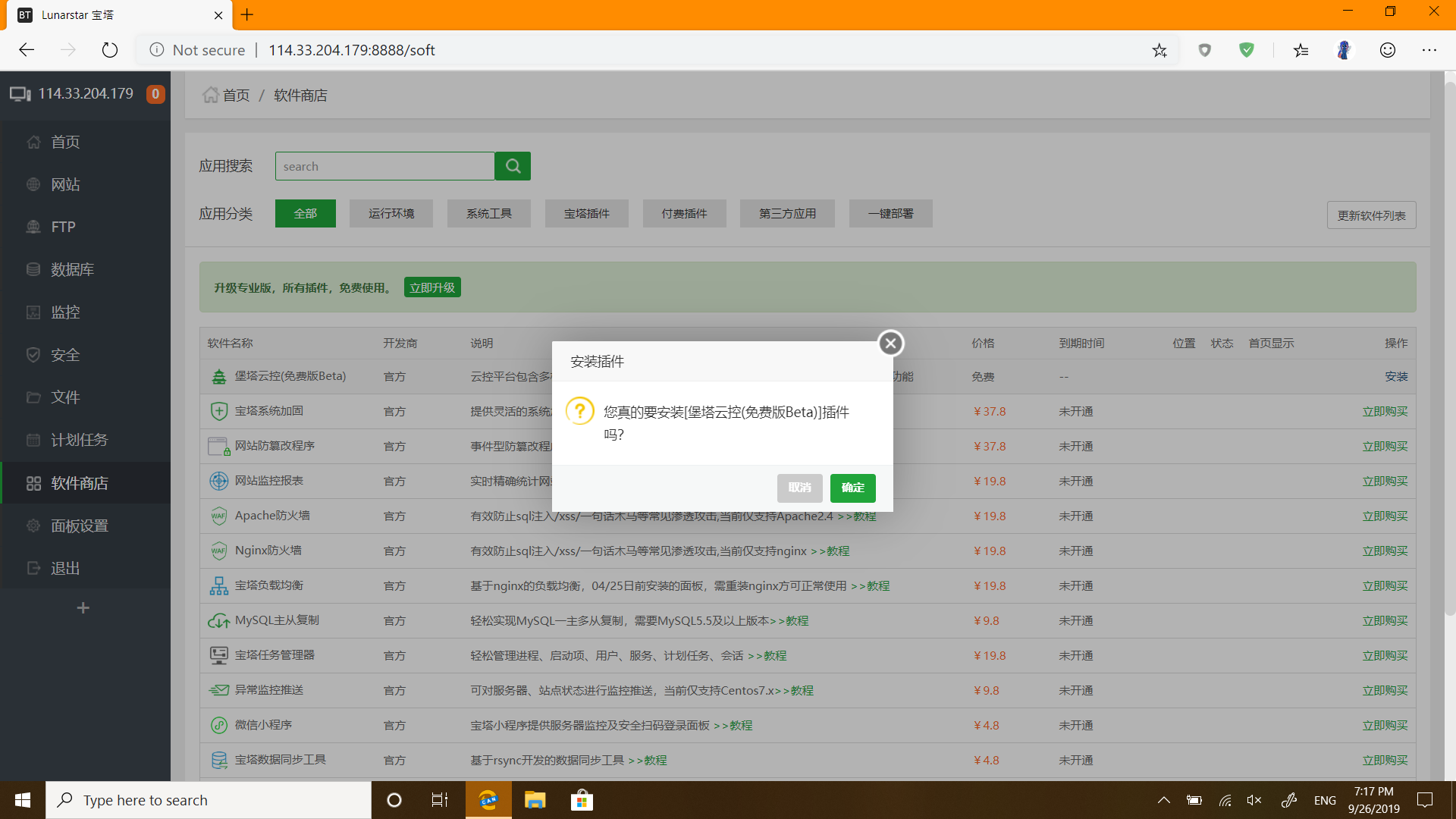Confirm plugin install with 确定 button
This screenshot has height=819, width=1456.
click(x=852, y=488)
